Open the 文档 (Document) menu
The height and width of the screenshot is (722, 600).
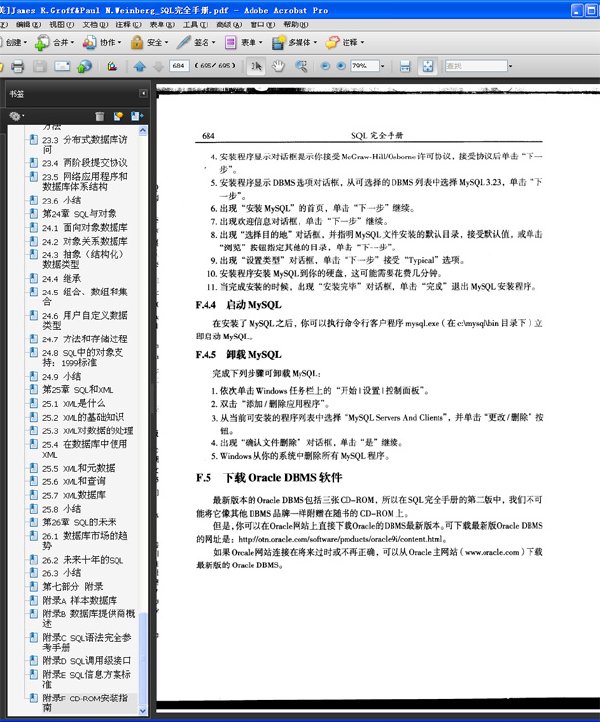click(95, 24)
